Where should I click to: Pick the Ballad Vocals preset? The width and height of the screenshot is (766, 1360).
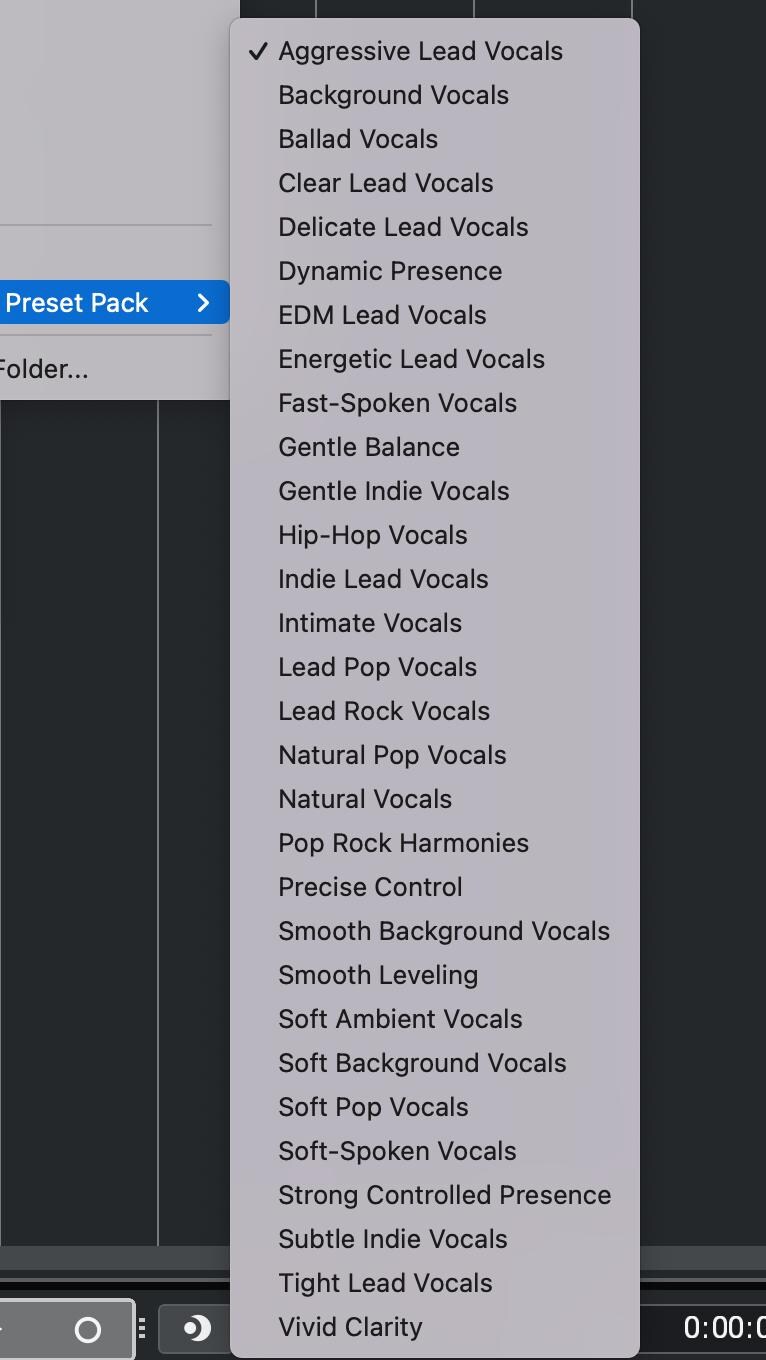(x=358, y=139)
